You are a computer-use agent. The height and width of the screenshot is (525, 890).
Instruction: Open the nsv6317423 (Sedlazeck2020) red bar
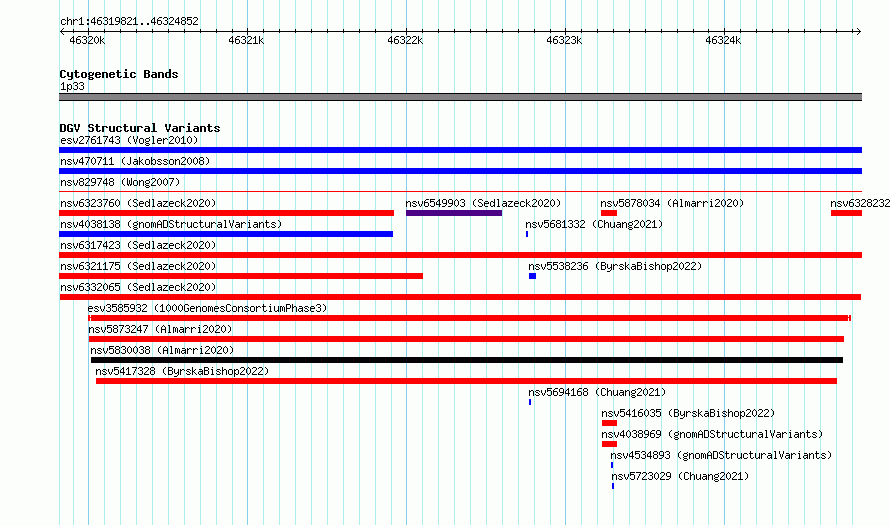pyautogui.click(x=460, y=255)
